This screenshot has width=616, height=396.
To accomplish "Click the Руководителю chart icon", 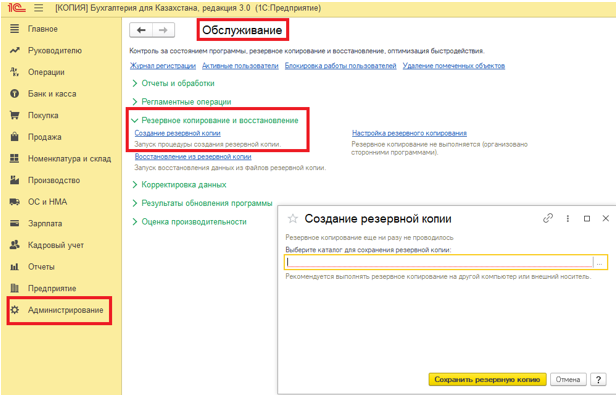I will click(x=15, y=50).
